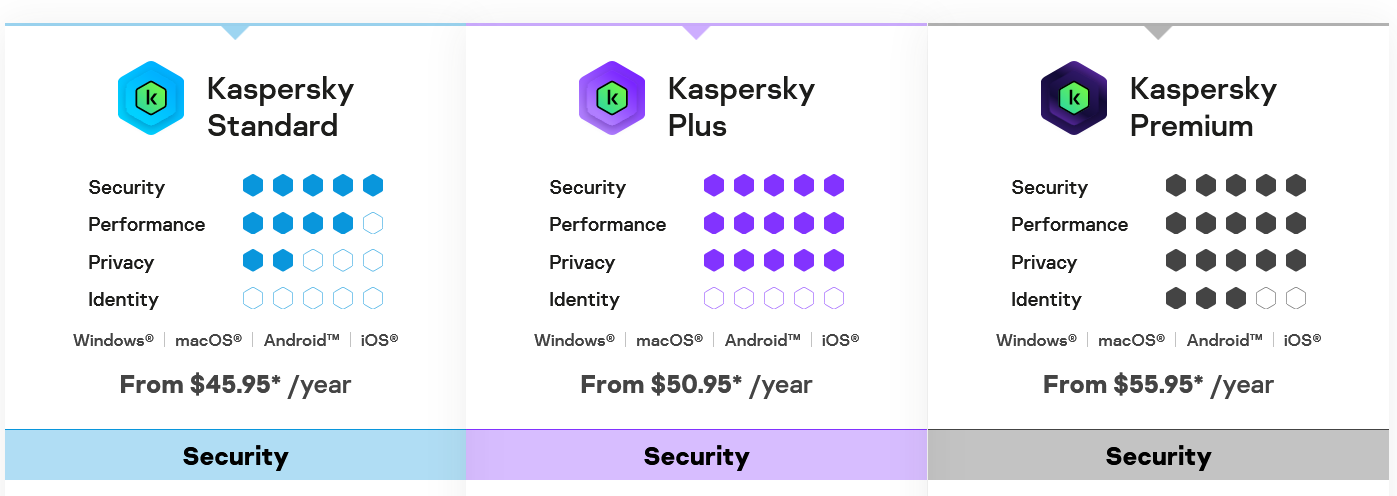This screenshot has height=496, width=1397.
Task: Click the From $45.95 per year price
Action: click(x=235, y=385)
